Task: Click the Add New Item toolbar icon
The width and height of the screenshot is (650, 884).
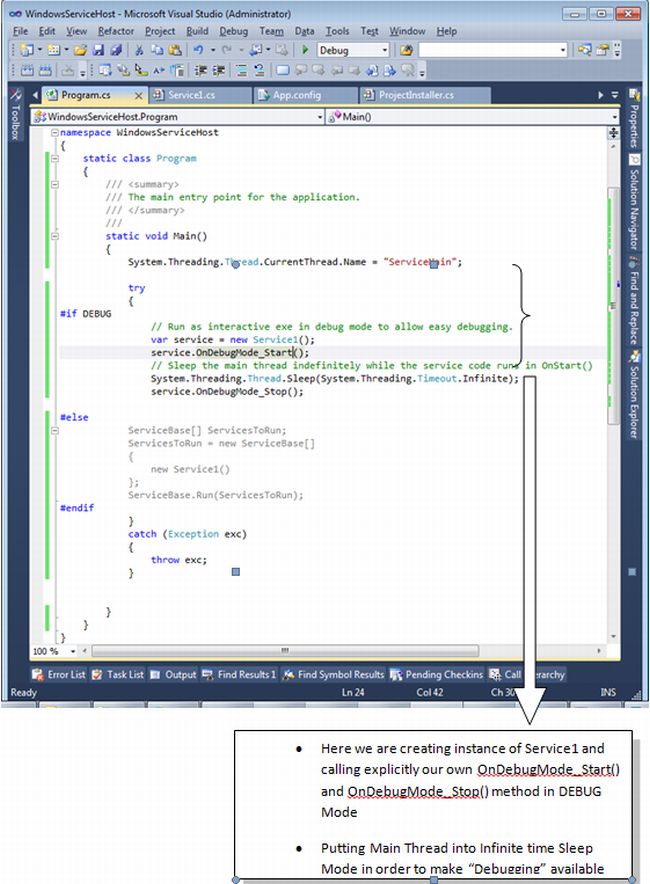Action: 53,50
